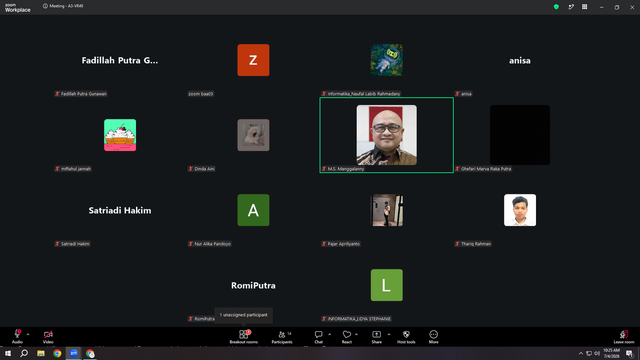Open File Explorer from the taskbar

(41, 353)
